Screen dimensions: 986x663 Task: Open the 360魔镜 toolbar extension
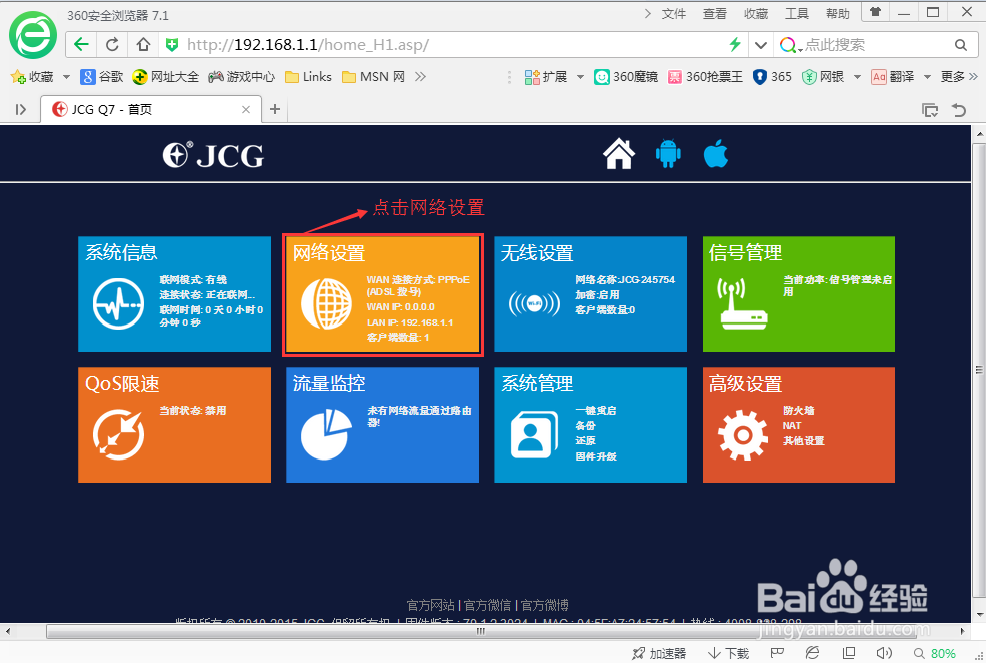click(625, 76)
